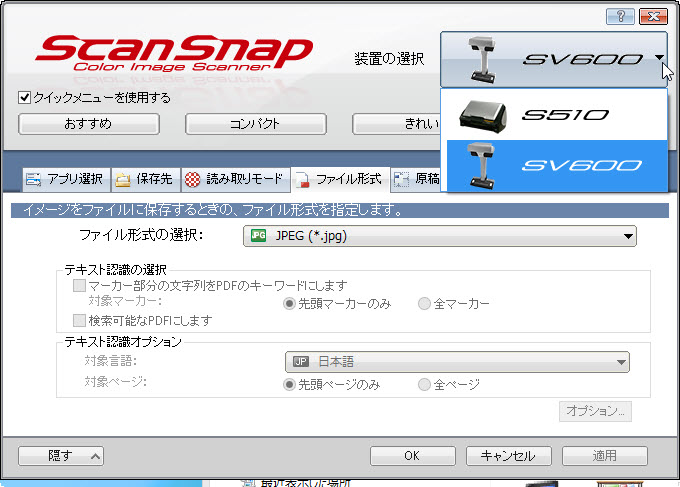Click the help question mark button

(620, 16)
